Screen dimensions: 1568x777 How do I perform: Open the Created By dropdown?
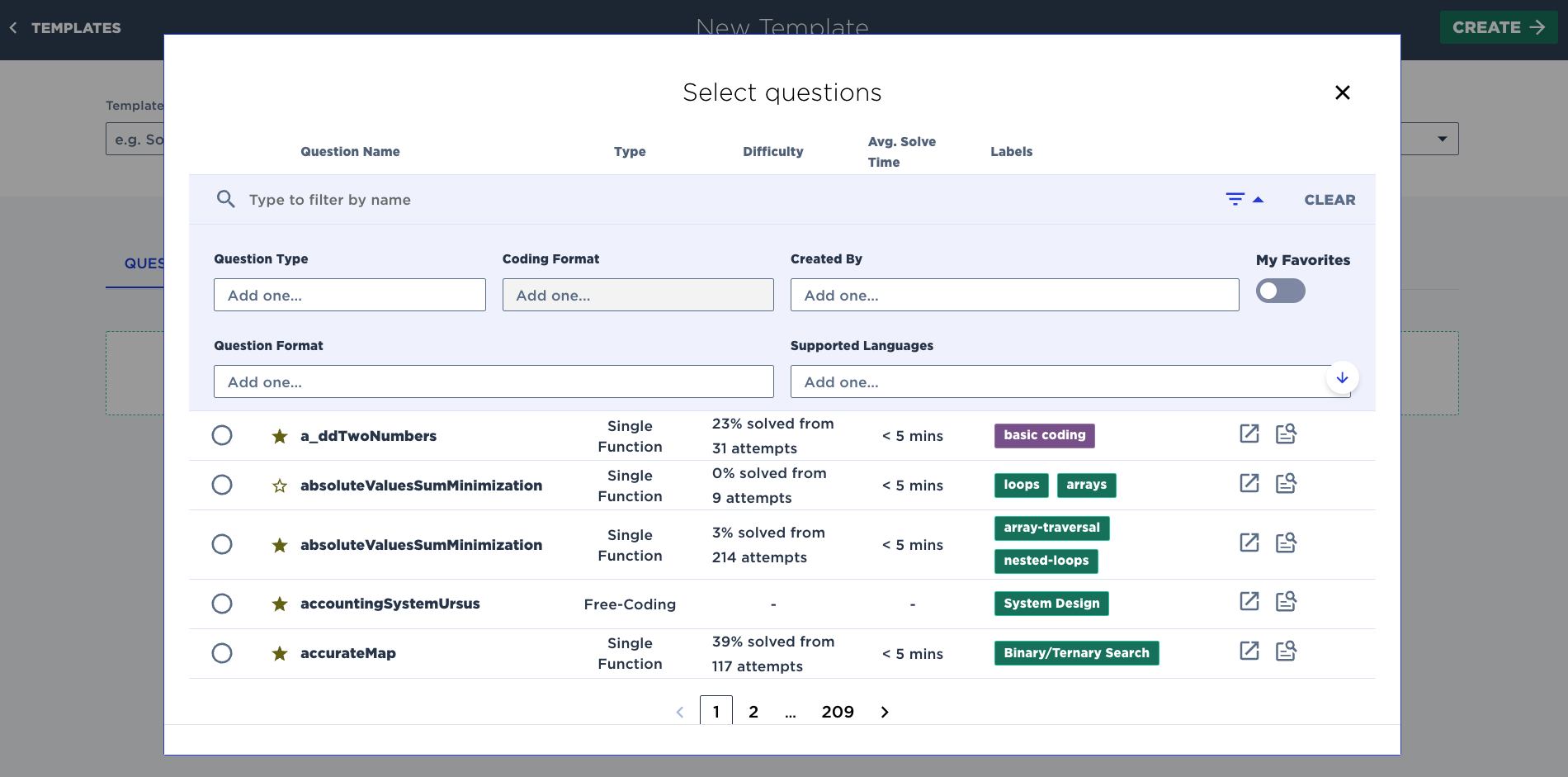[x=1013, y=296]
